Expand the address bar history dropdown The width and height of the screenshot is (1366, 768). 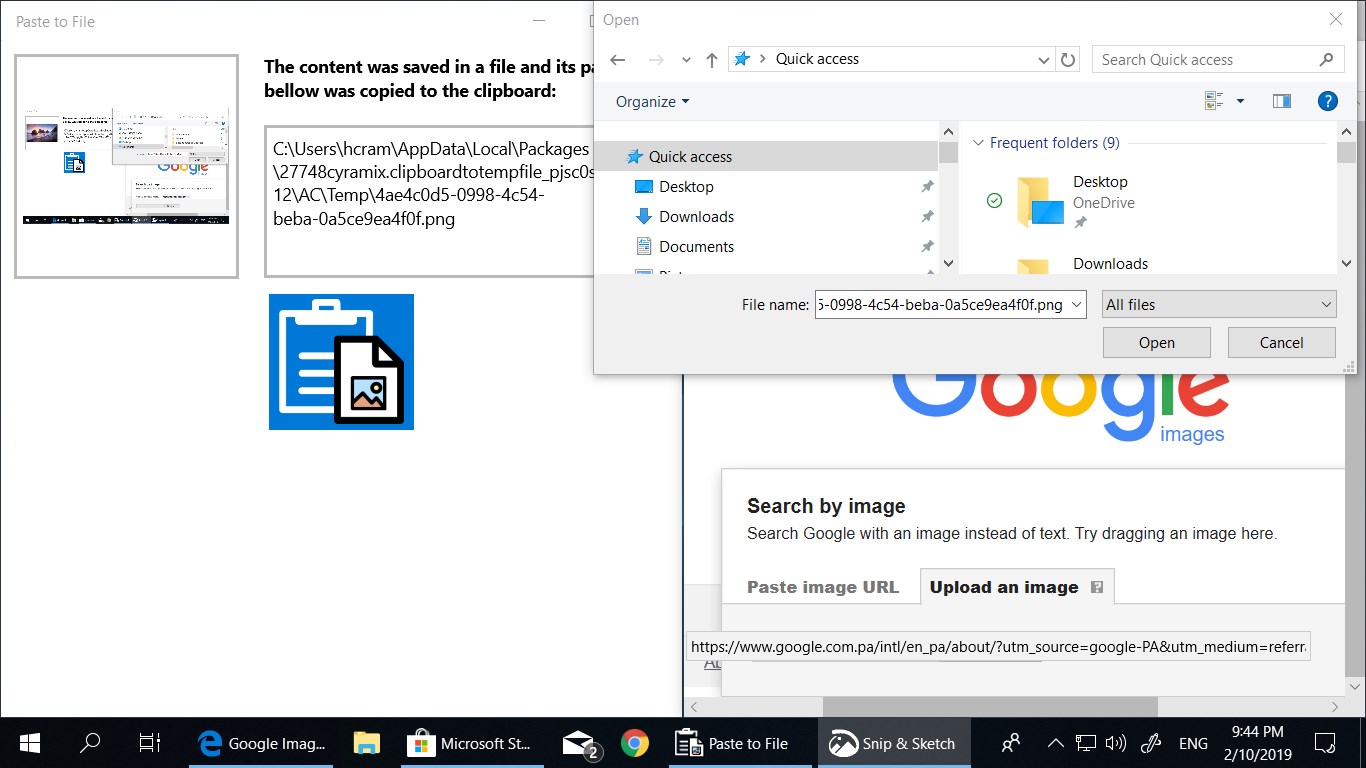click(1044, 60)
